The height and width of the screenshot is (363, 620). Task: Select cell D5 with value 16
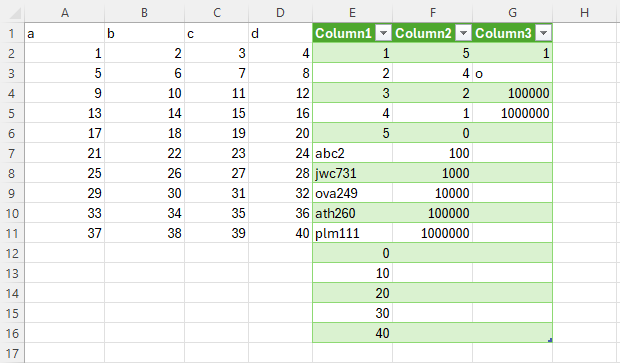tap(280, 113)
